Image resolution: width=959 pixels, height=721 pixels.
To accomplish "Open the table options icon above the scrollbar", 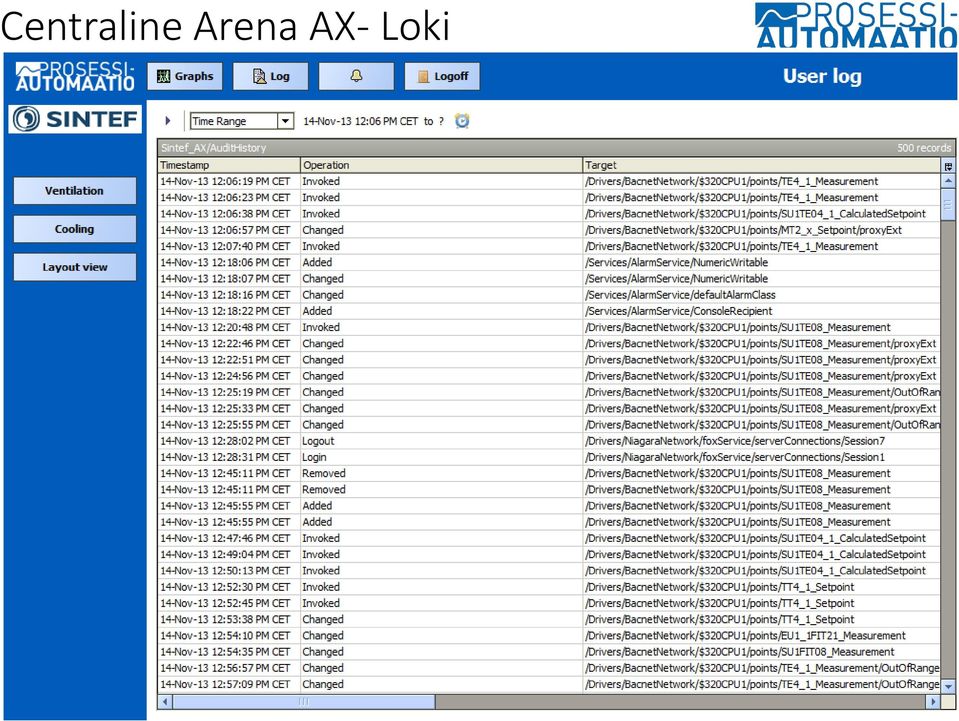I will tap(948, 166).
